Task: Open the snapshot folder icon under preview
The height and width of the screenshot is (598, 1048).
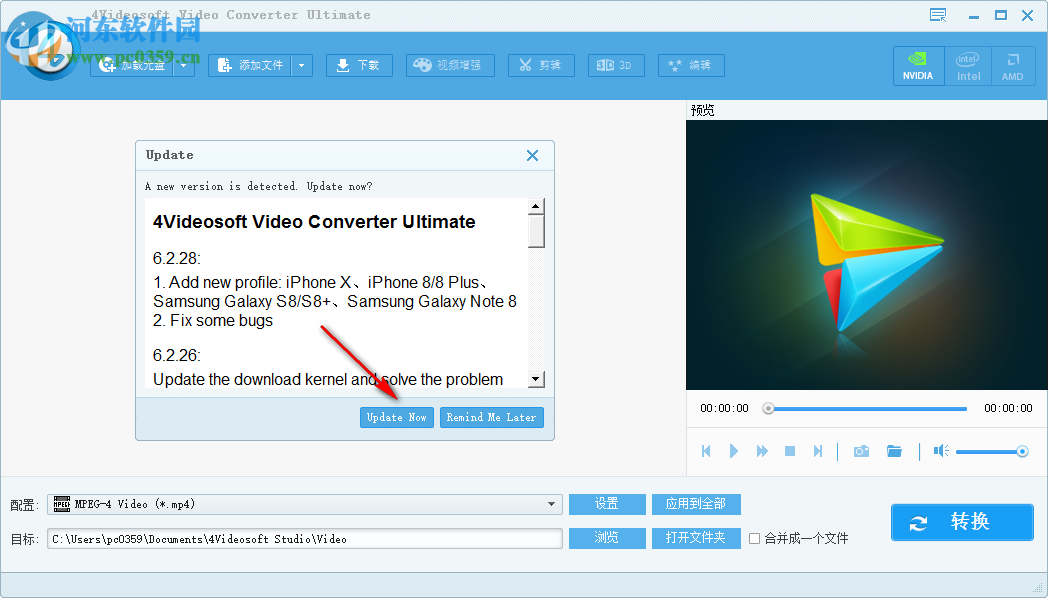Action: pos(894,451)
